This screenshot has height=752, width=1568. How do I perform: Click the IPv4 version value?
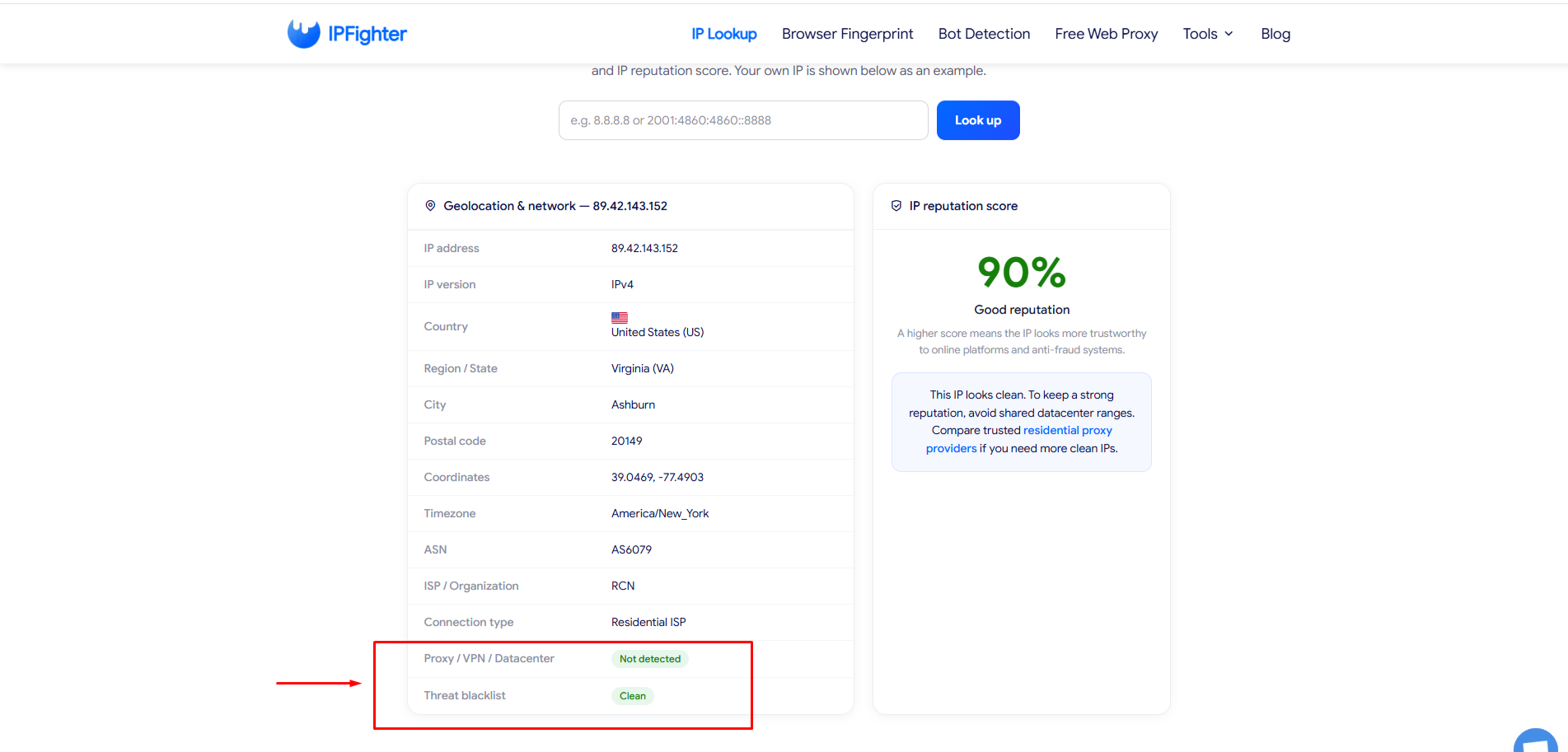[622, 284]
